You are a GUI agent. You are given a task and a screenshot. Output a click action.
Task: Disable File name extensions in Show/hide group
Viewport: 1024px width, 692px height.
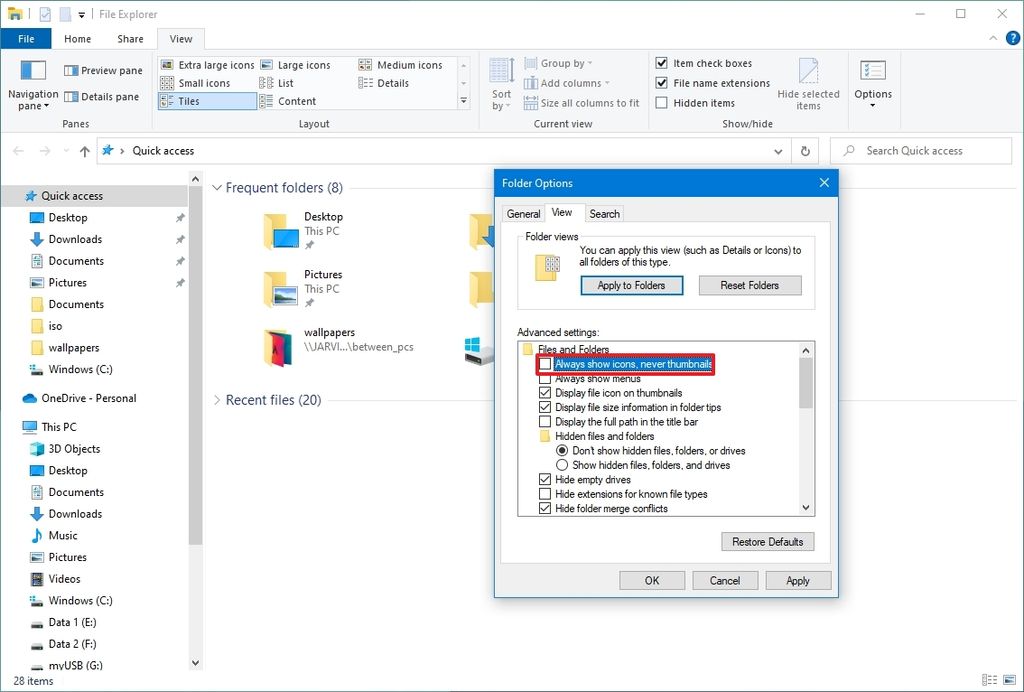[x=662, y=83]
